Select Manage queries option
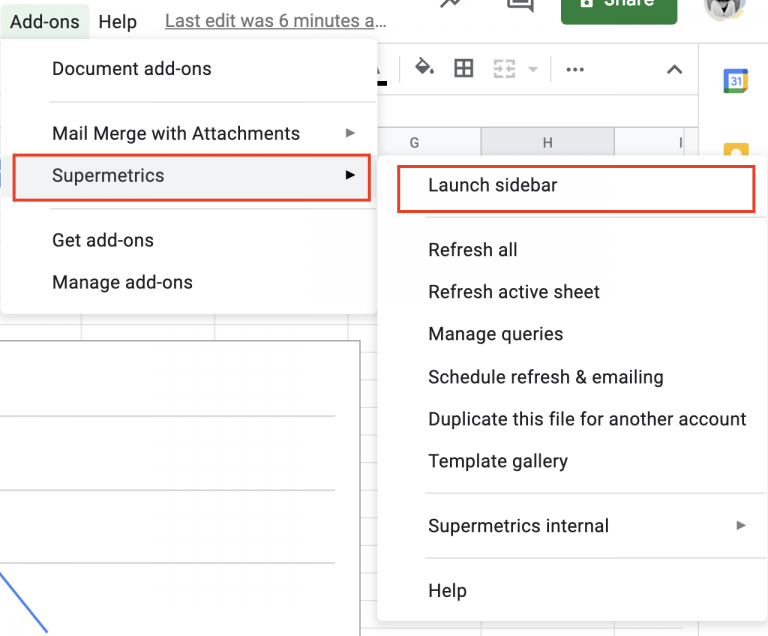Image resolution: width=768 pixels, height=636 pixels. point(496,334)
